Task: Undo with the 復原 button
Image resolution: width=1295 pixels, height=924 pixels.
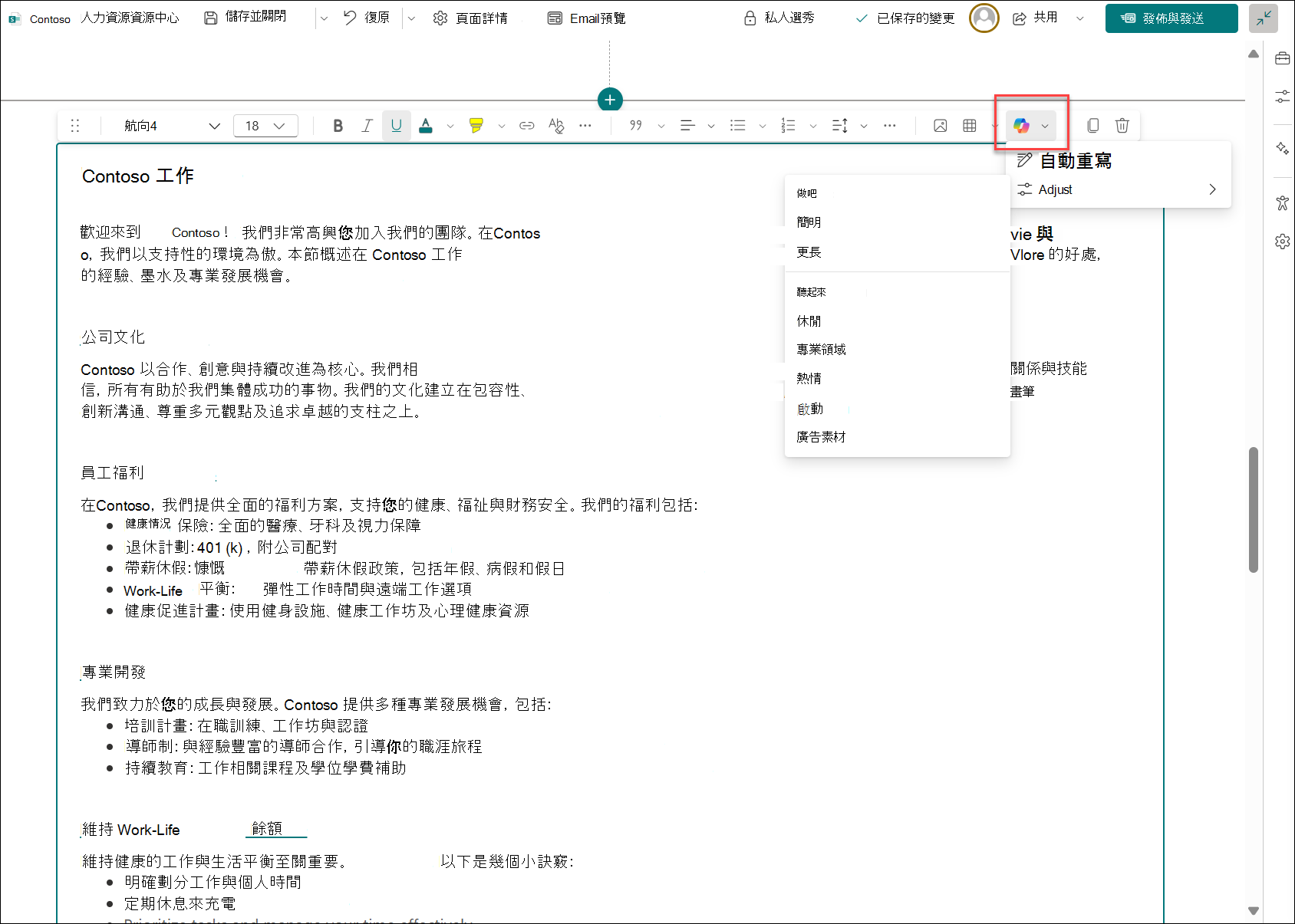Action: tap(367, 18)
